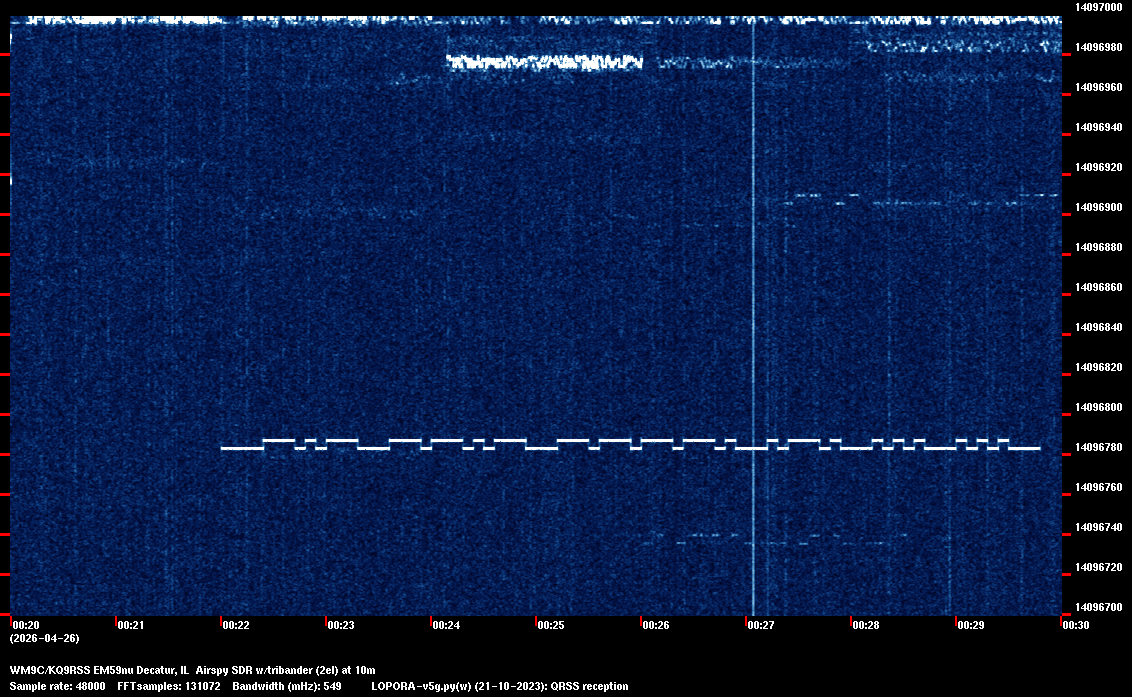Screen dimensions: 1132x697
Task: Click the 14096840 frequency label
Action: (x=1097, y=327)
